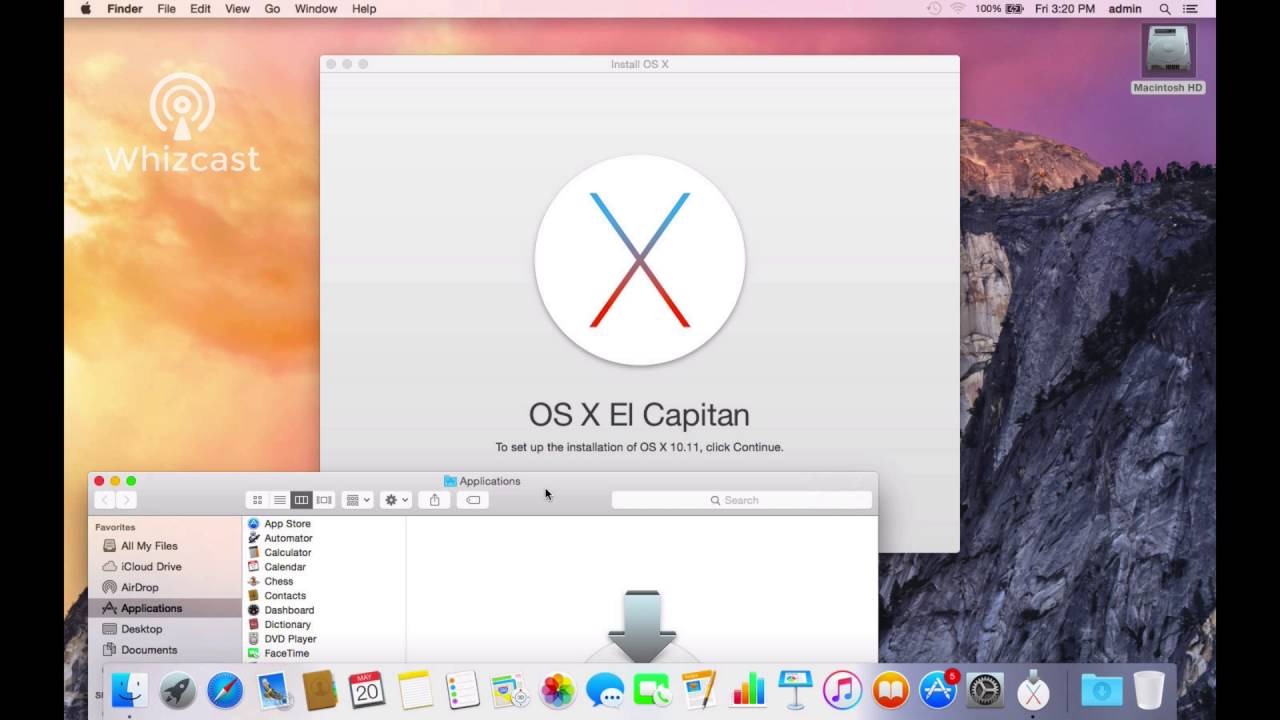This screenshot has height=720, width=1280.
Task: Click Spotlight magnifier in menu bar
Action: click(x=1165, y=9)
